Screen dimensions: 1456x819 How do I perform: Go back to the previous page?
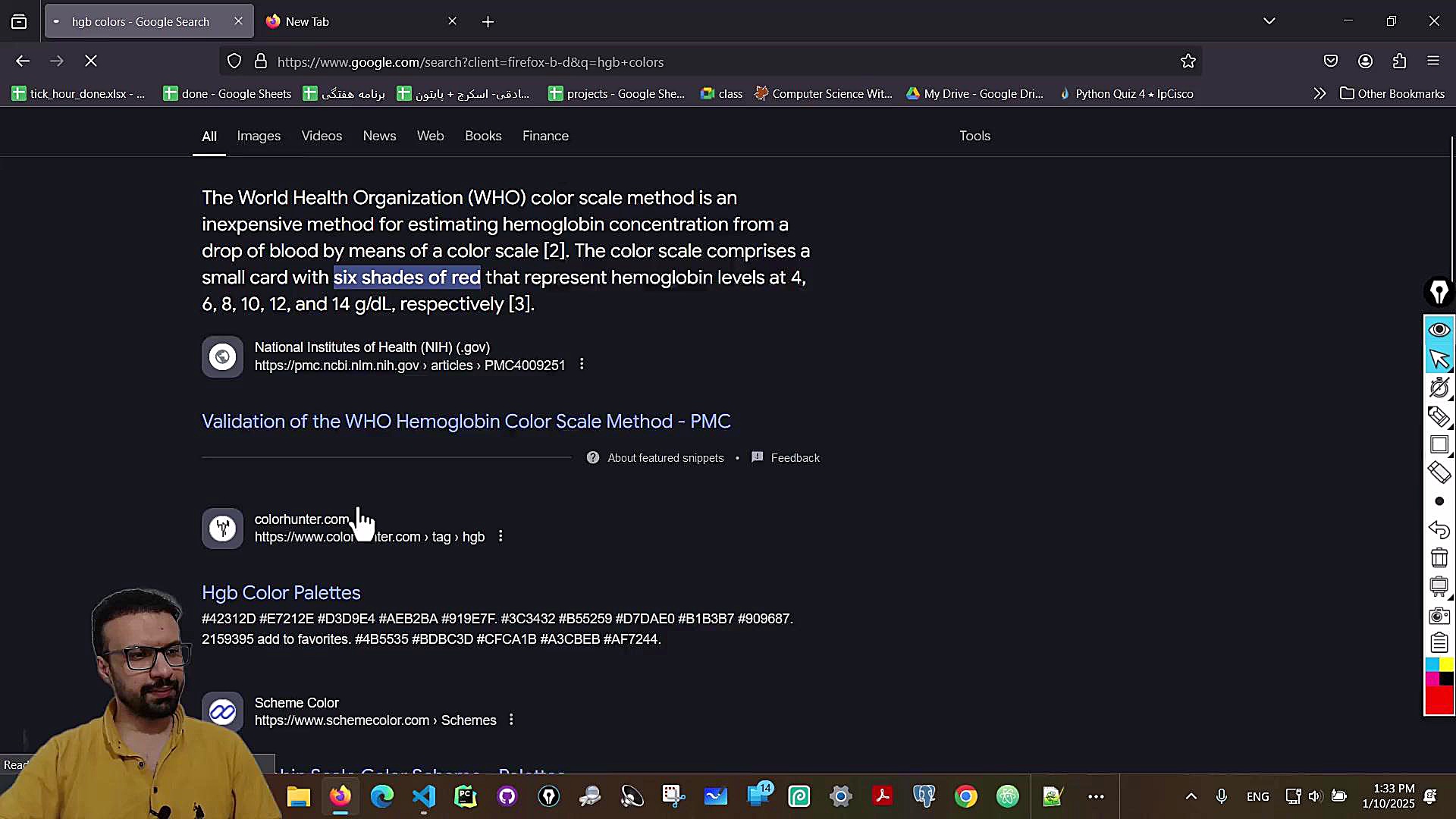coord(23,61)
